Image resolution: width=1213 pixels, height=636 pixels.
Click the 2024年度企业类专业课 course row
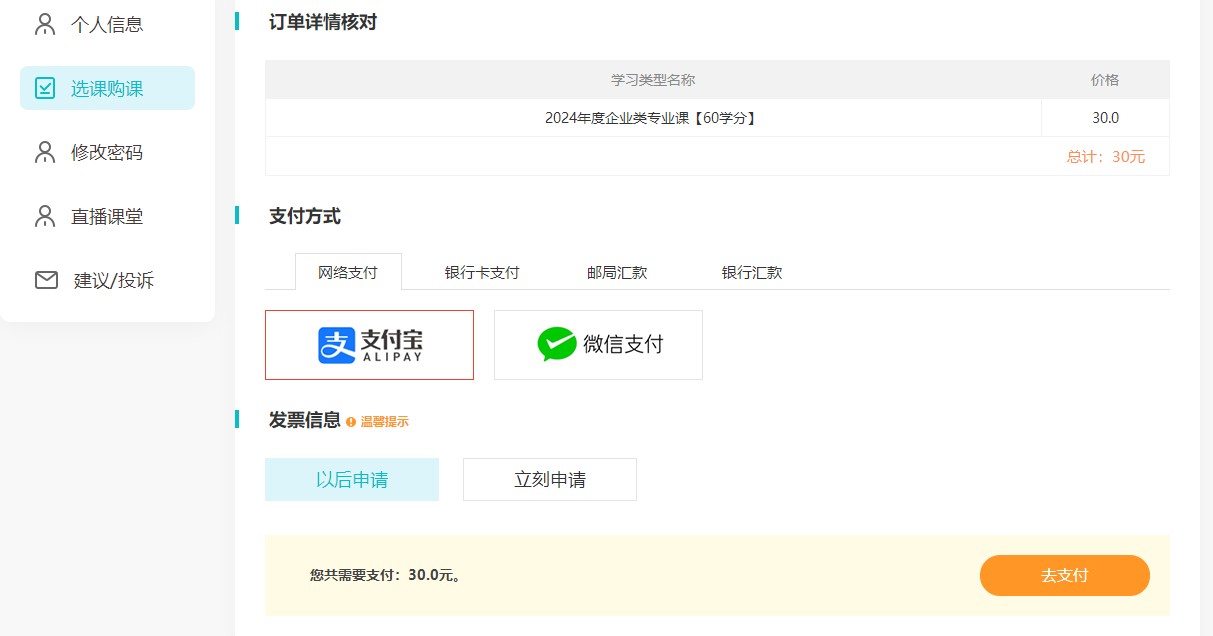pos(652,118)
